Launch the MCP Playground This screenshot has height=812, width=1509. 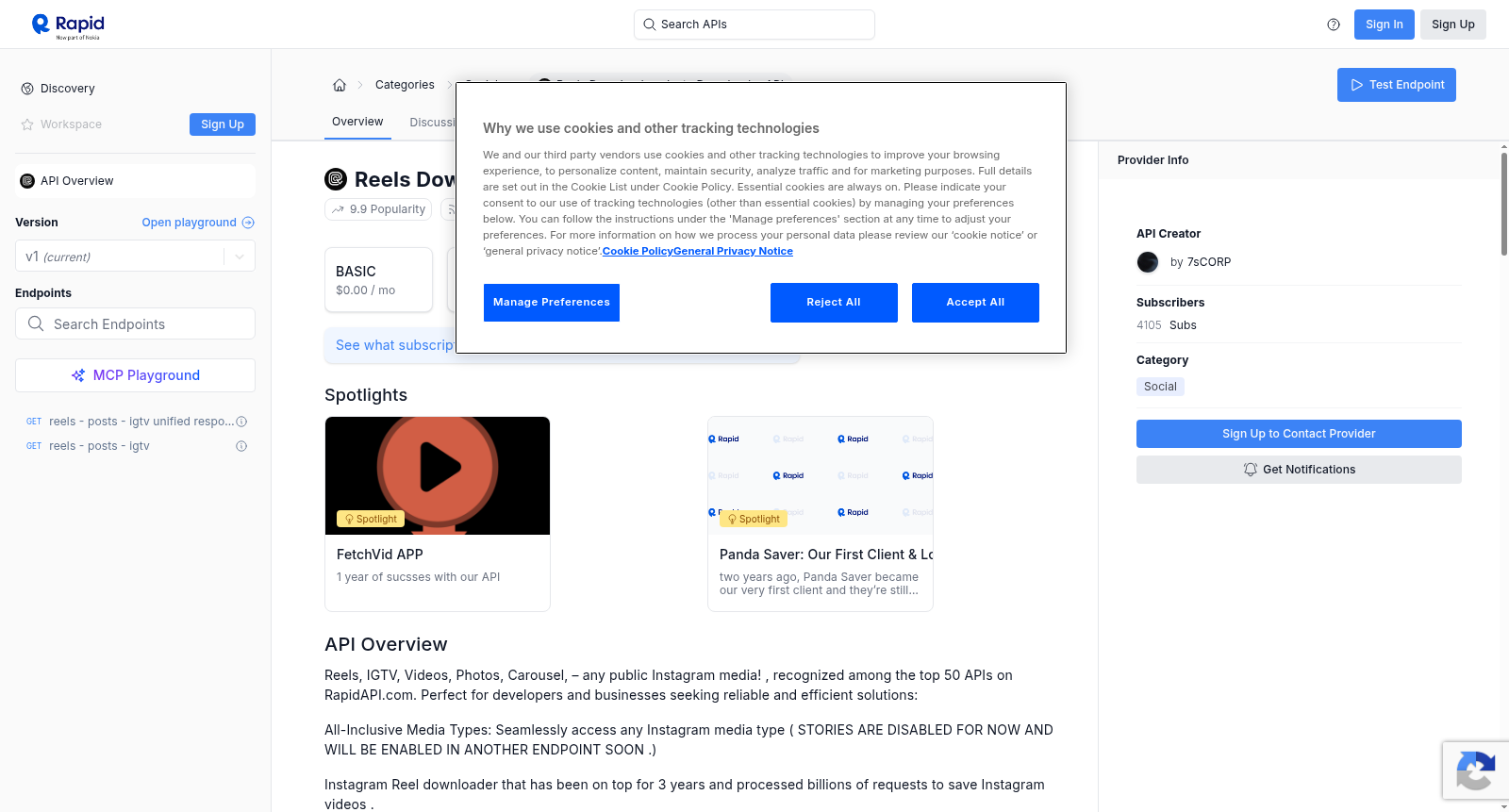pos(135,375)
